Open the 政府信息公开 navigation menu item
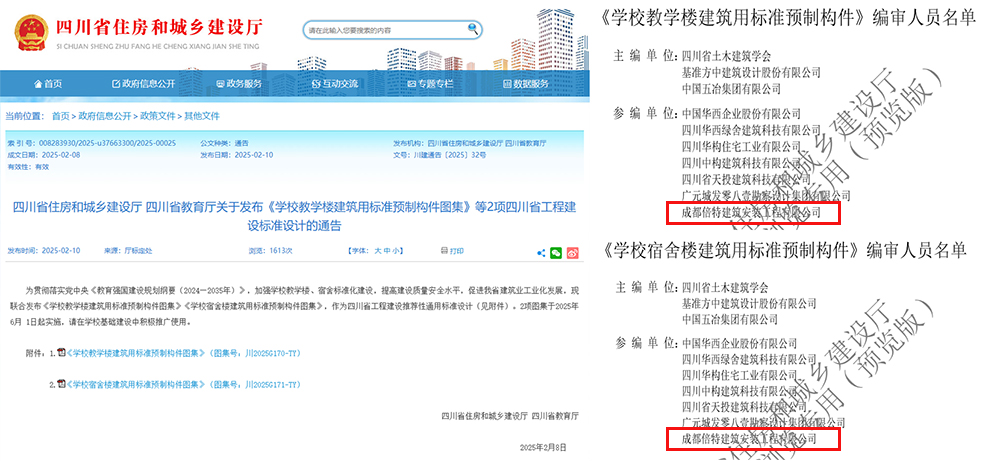1000x461 pixels. (x=143, y=84)
